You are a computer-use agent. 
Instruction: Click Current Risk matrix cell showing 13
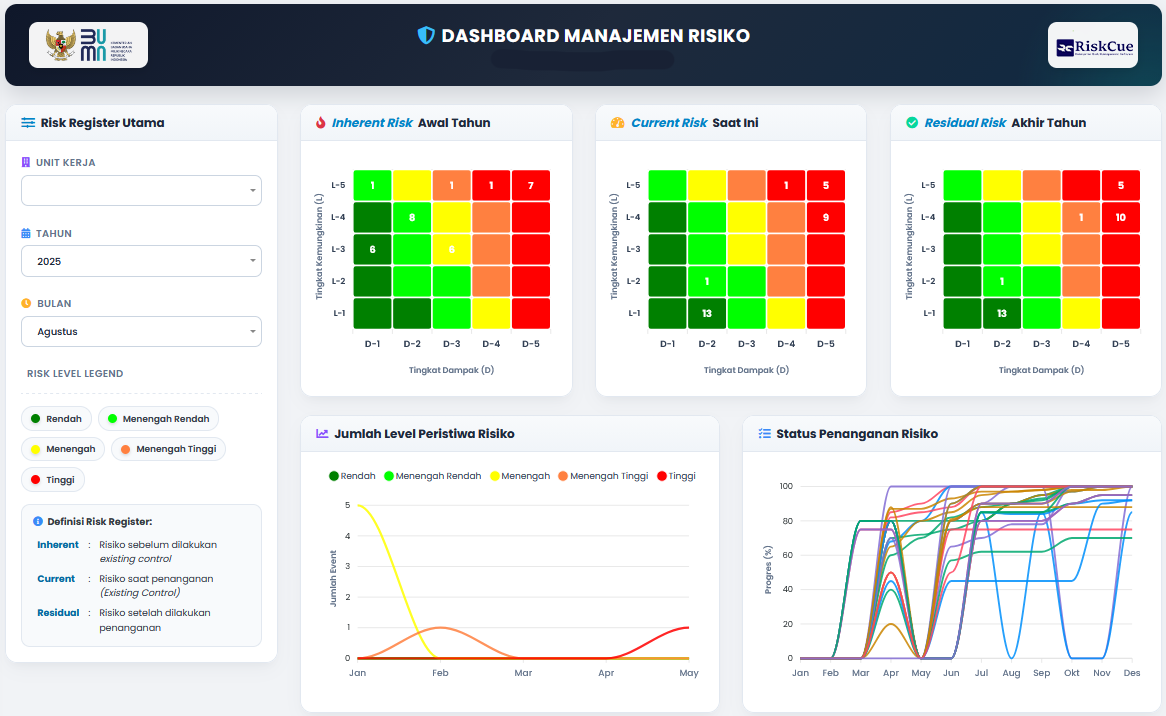click(707, 313)
